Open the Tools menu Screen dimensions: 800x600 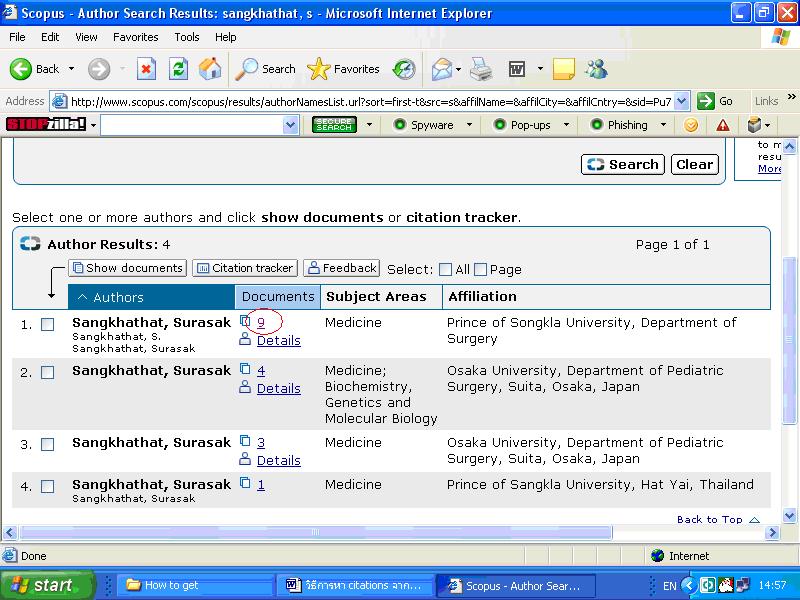[x=187, y=37]
